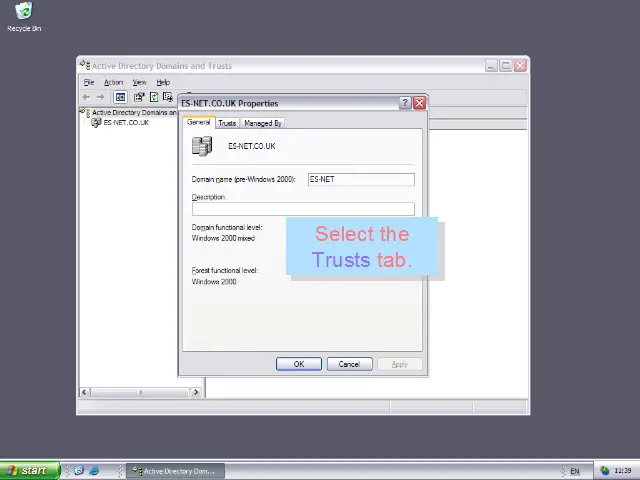The width and height of the screenshot is (640, 480).
Task: Click the Internet Explorer quick launch icon
Action: click(94, 471)
